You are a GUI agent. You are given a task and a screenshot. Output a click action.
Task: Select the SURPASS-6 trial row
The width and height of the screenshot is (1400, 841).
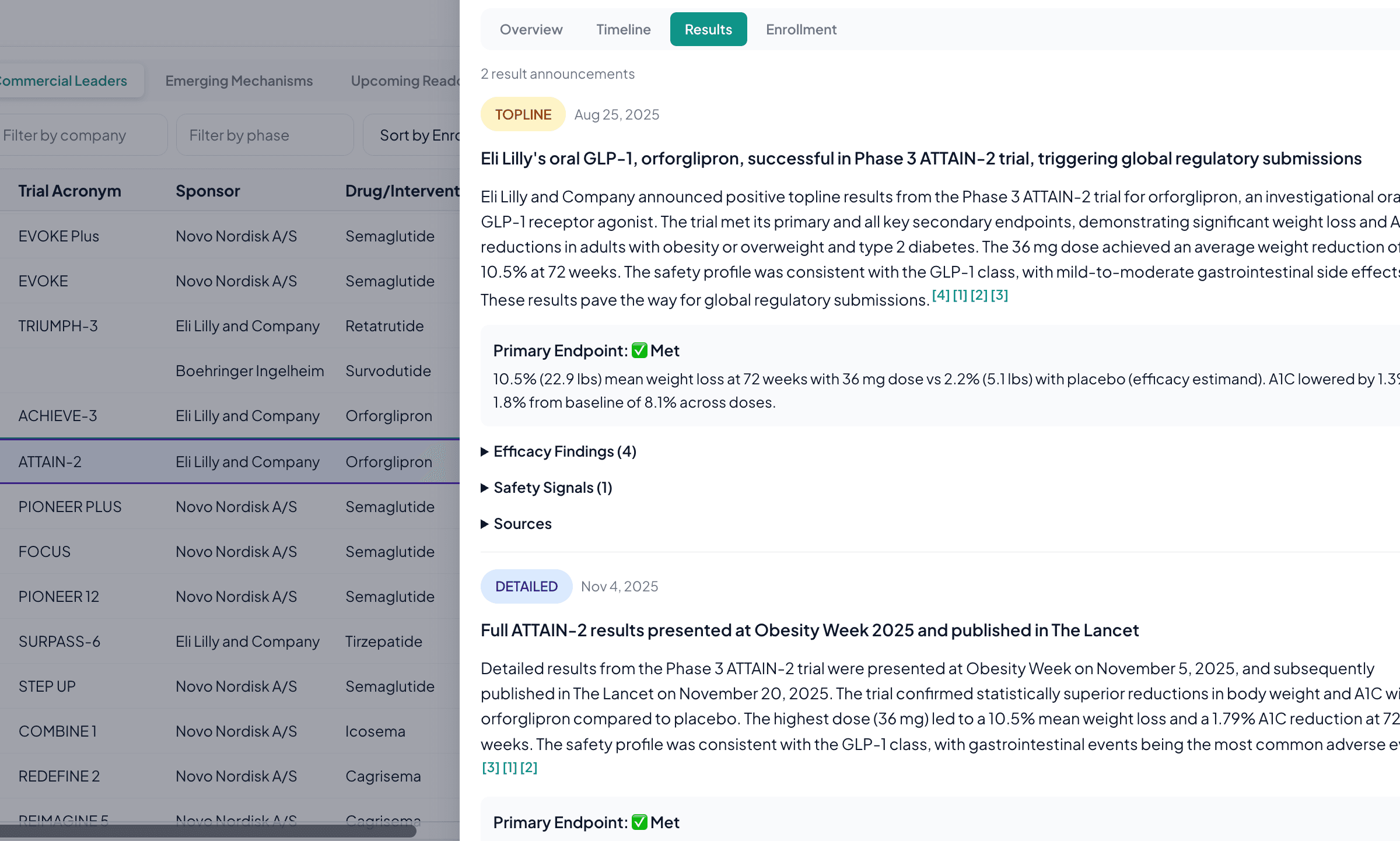[x=230, y=642]
